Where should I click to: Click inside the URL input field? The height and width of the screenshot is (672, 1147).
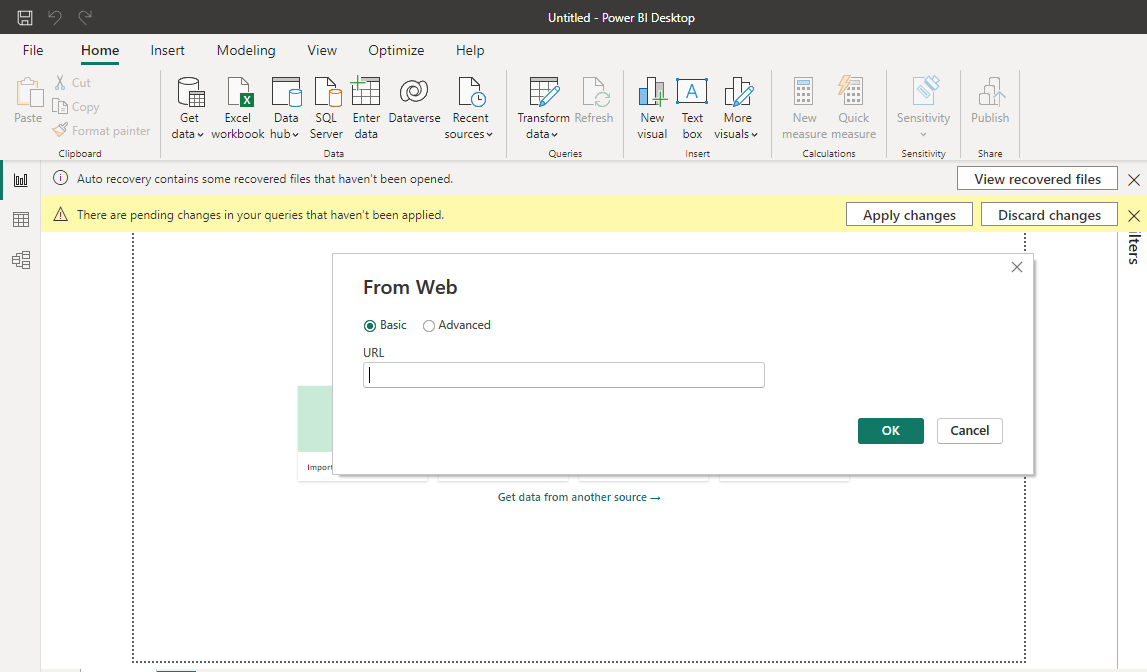point(563,375)
